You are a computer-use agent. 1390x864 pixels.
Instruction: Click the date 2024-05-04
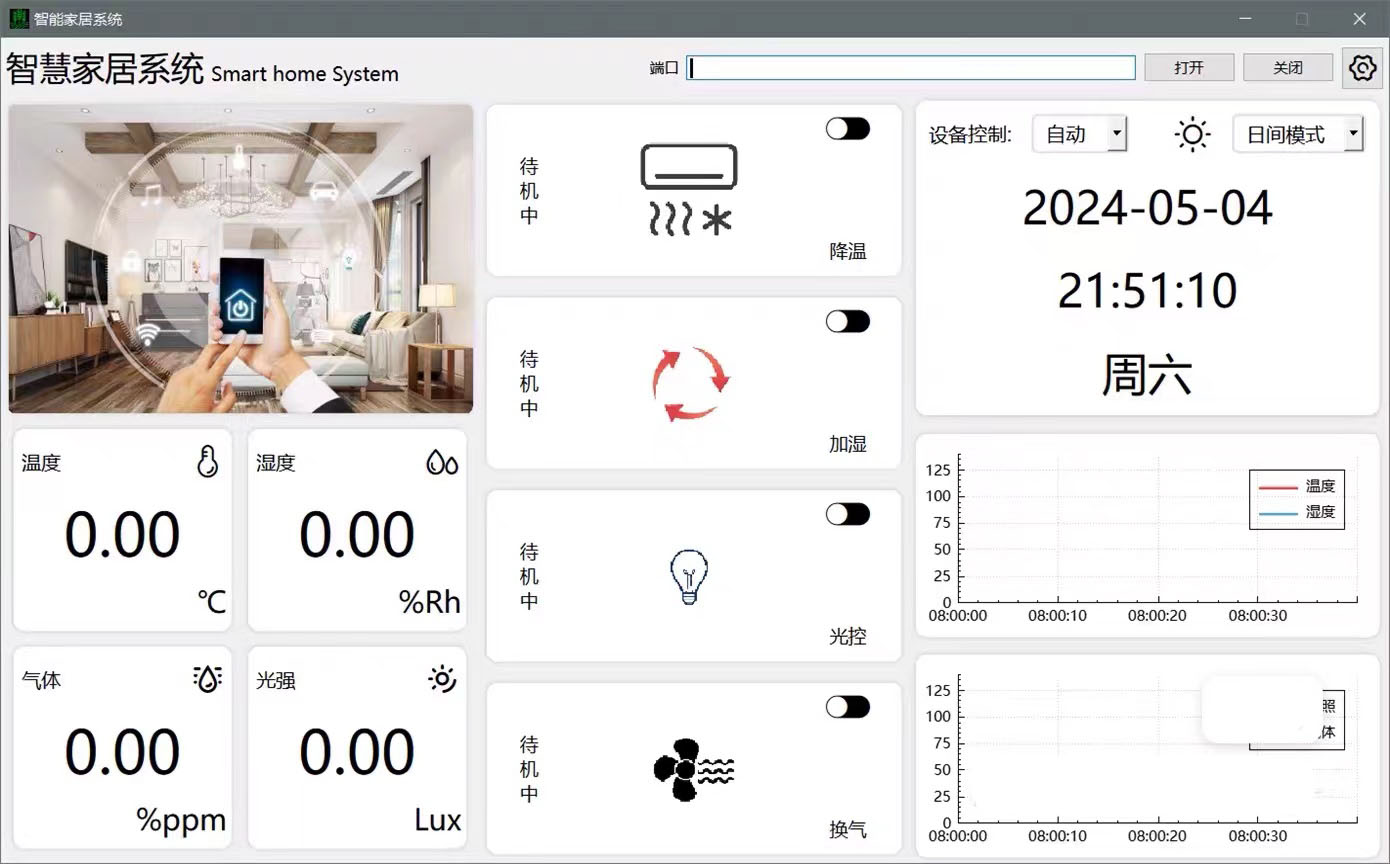coord(1147,208)
